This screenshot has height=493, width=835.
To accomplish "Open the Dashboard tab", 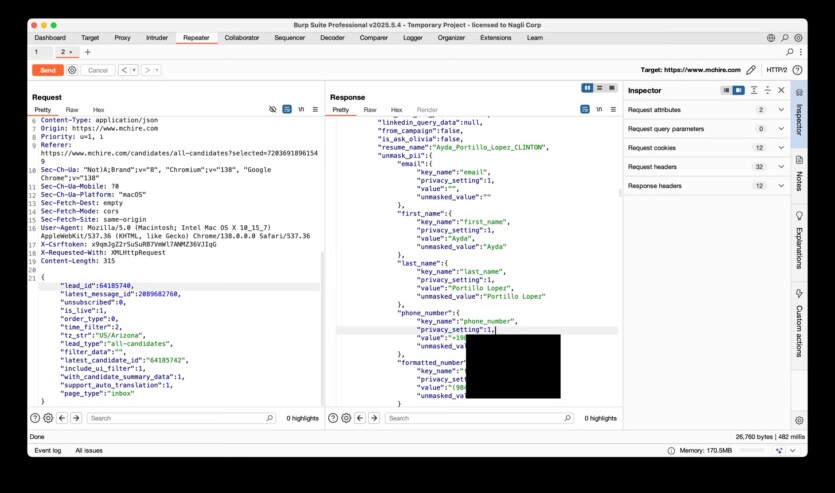I will tap(50, 38).
